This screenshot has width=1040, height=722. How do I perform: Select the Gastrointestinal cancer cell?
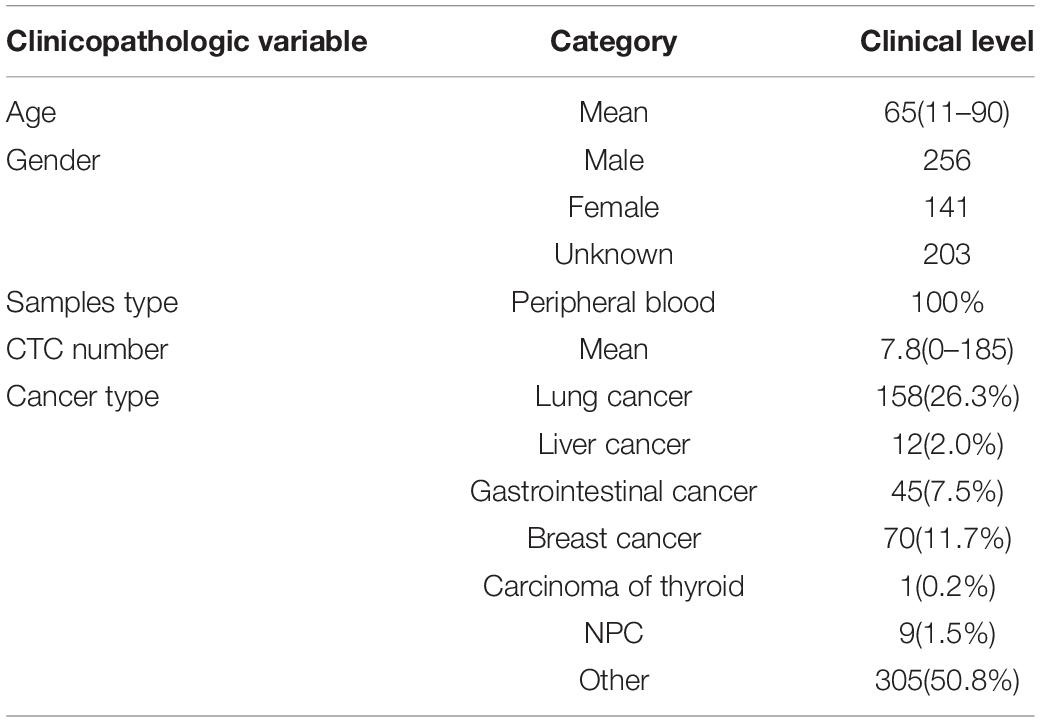614,491
